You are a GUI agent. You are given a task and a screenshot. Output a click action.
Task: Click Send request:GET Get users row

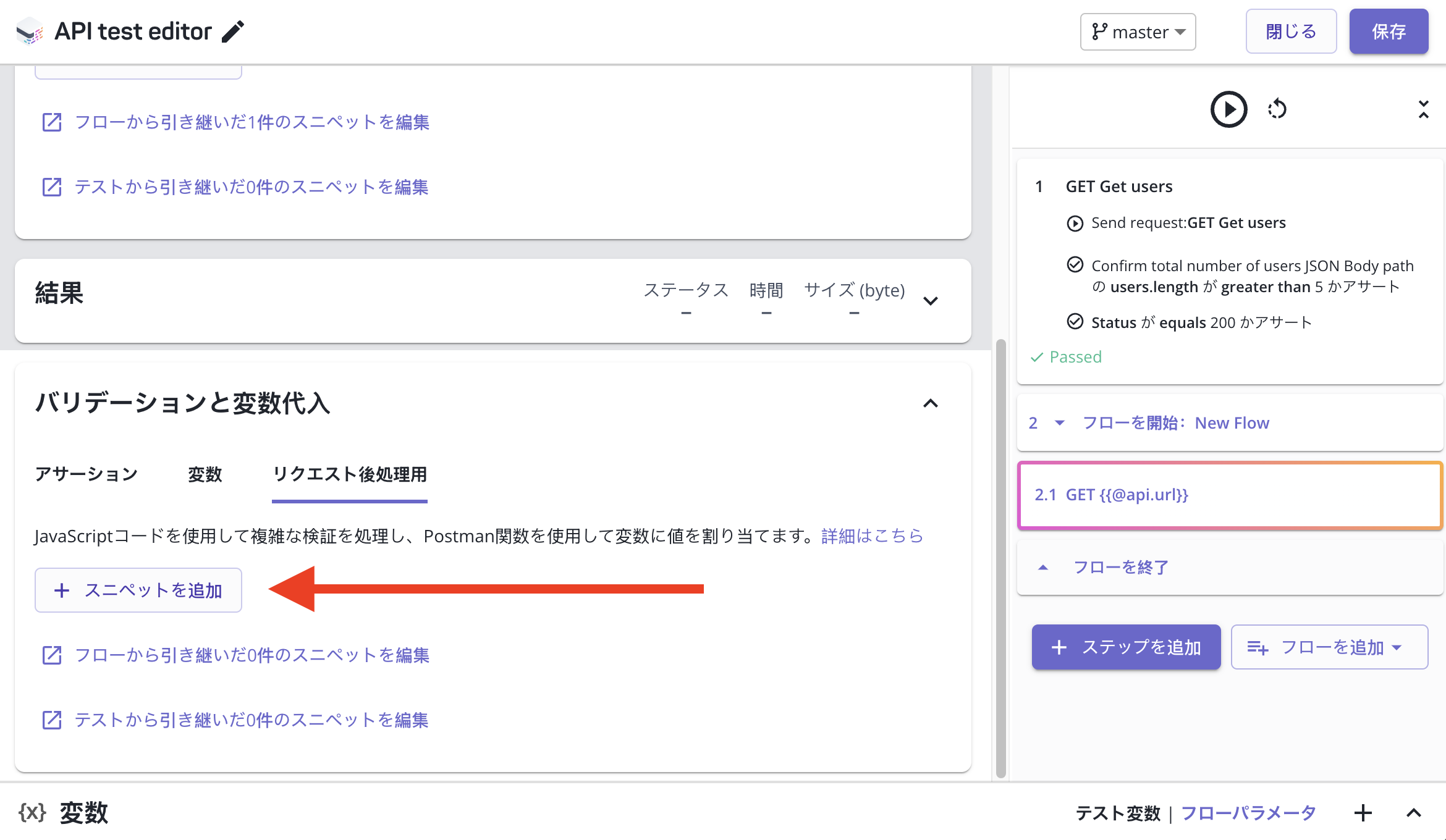point(1188,223)
